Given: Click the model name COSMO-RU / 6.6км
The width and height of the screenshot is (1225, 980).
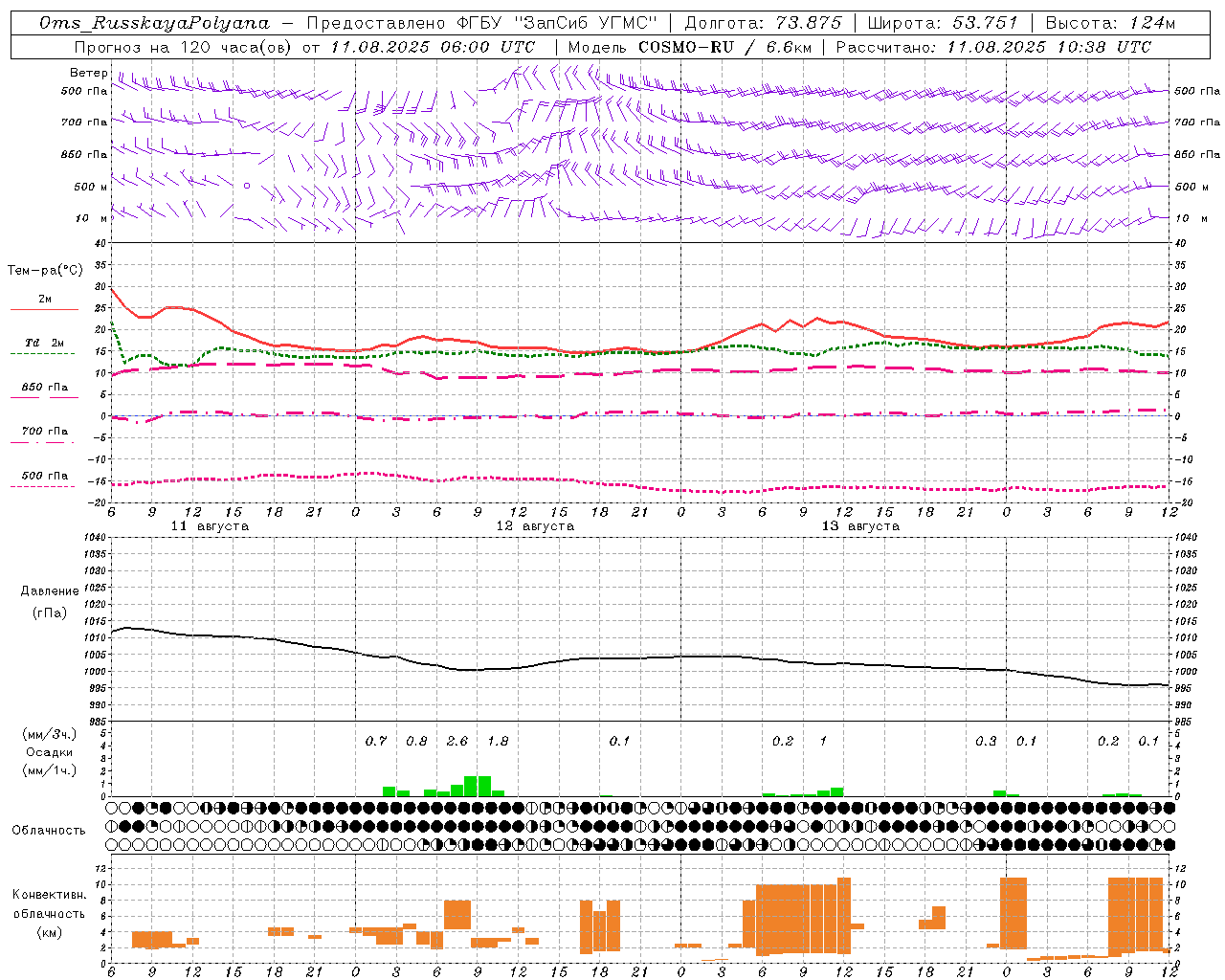Looking at the screenshot, I should 724,47.
